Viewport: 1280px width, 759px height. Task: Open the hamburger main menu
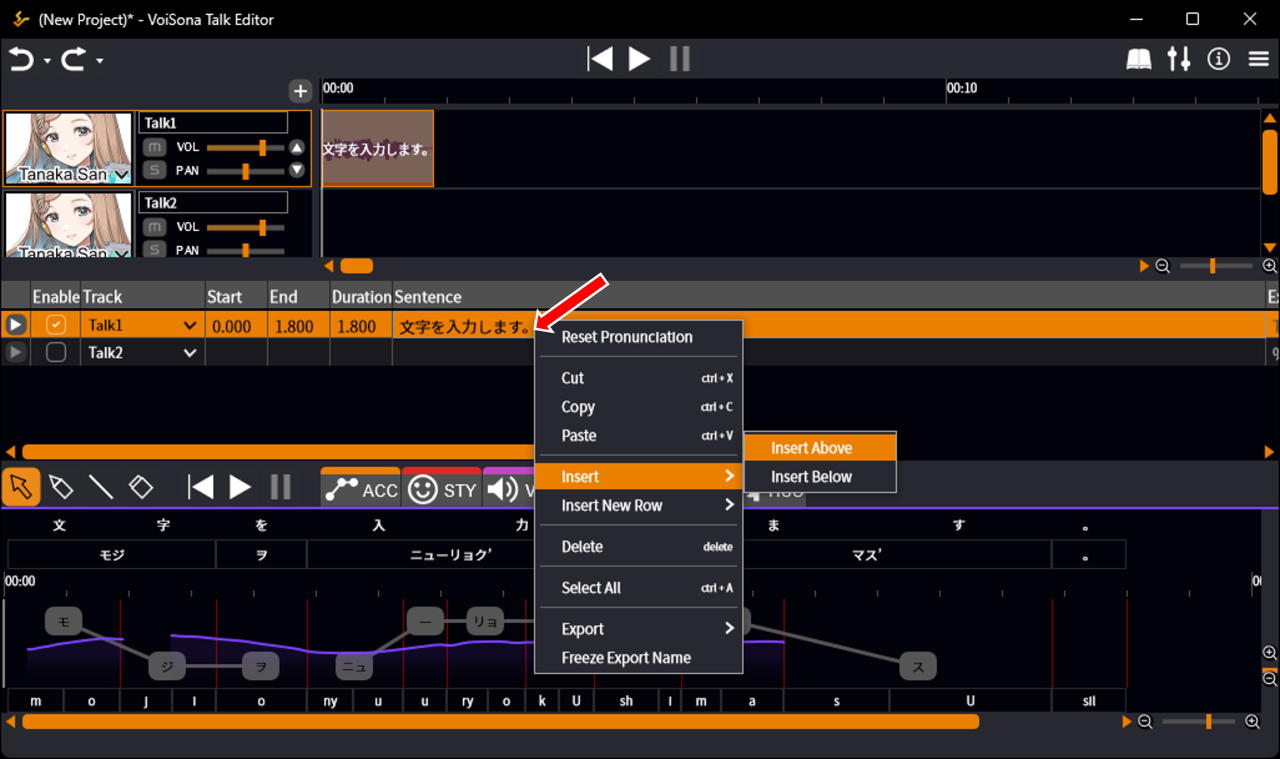pos(1259,60)
